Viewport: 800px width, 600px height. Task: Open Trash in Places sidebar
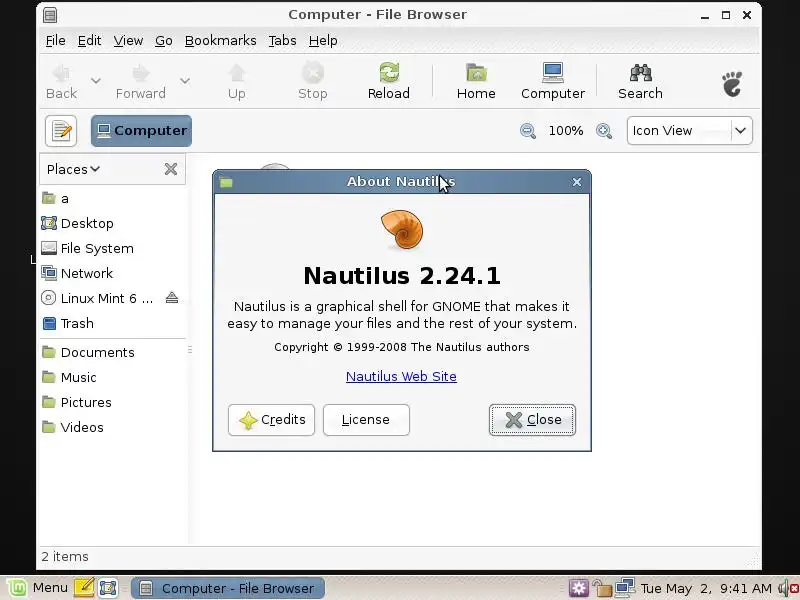click(x=112, y=323)
